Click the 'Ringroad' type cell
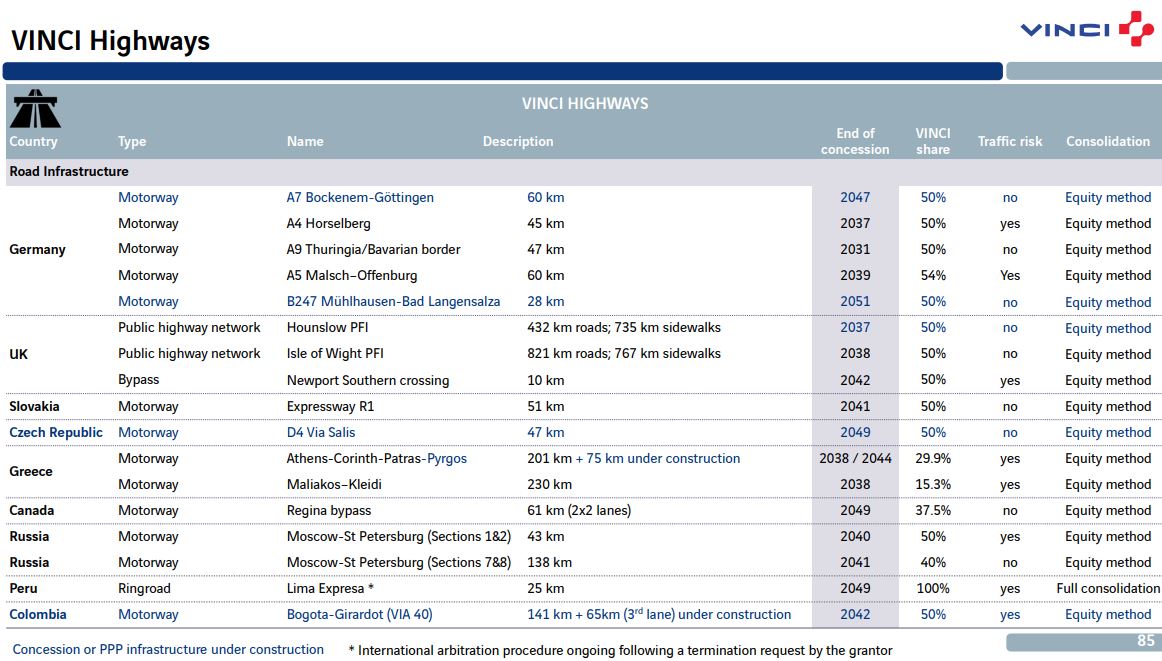Screen dimensions: 1162x661 (x=145, y=588)
